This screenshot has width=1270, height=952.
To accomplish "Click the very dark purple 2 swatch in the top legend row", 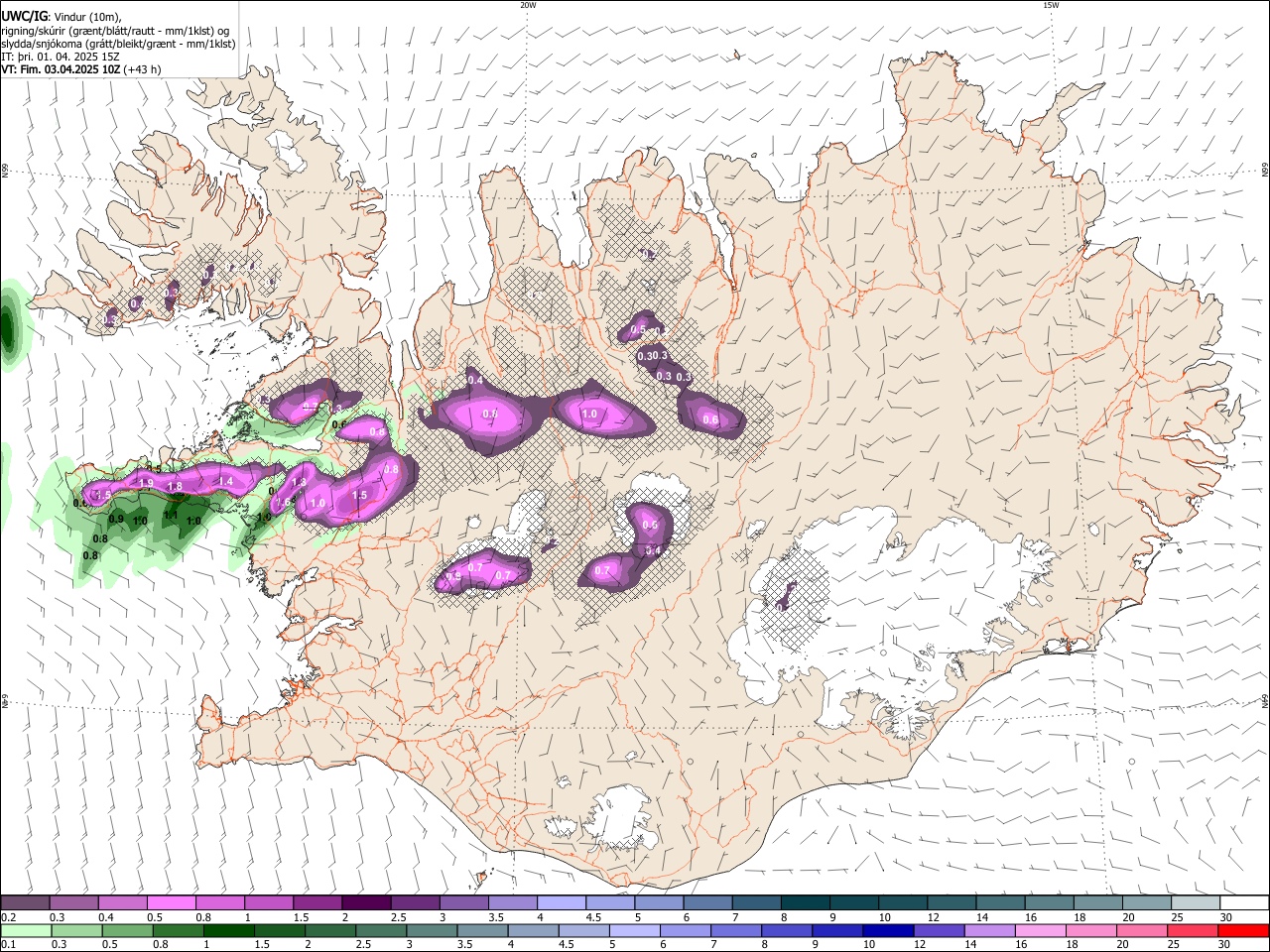I will (365, 902).
